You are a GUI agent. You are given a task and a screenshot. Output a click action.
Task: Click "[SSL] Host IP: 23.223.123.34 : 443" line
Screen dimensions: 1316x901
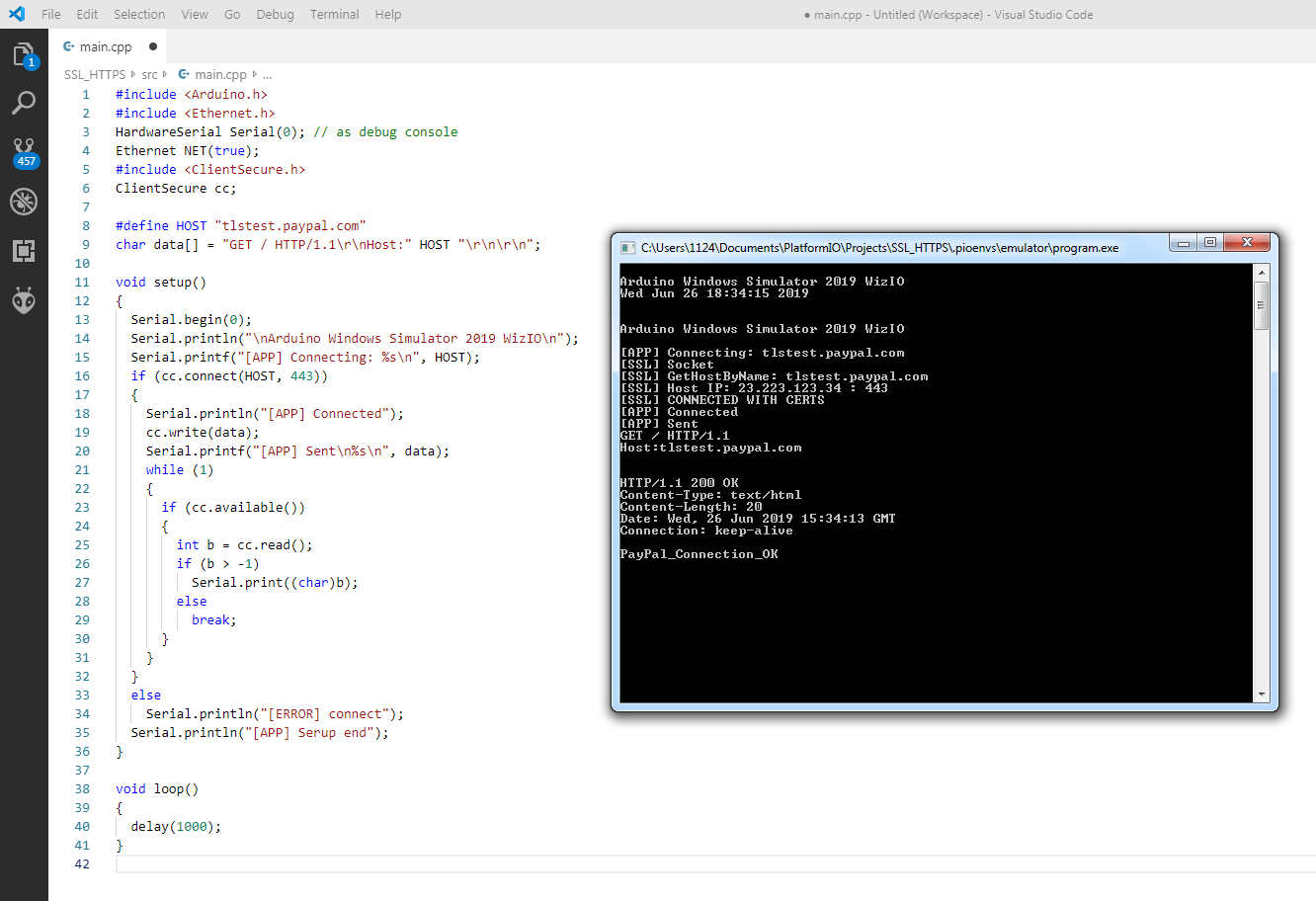point(754,388)
